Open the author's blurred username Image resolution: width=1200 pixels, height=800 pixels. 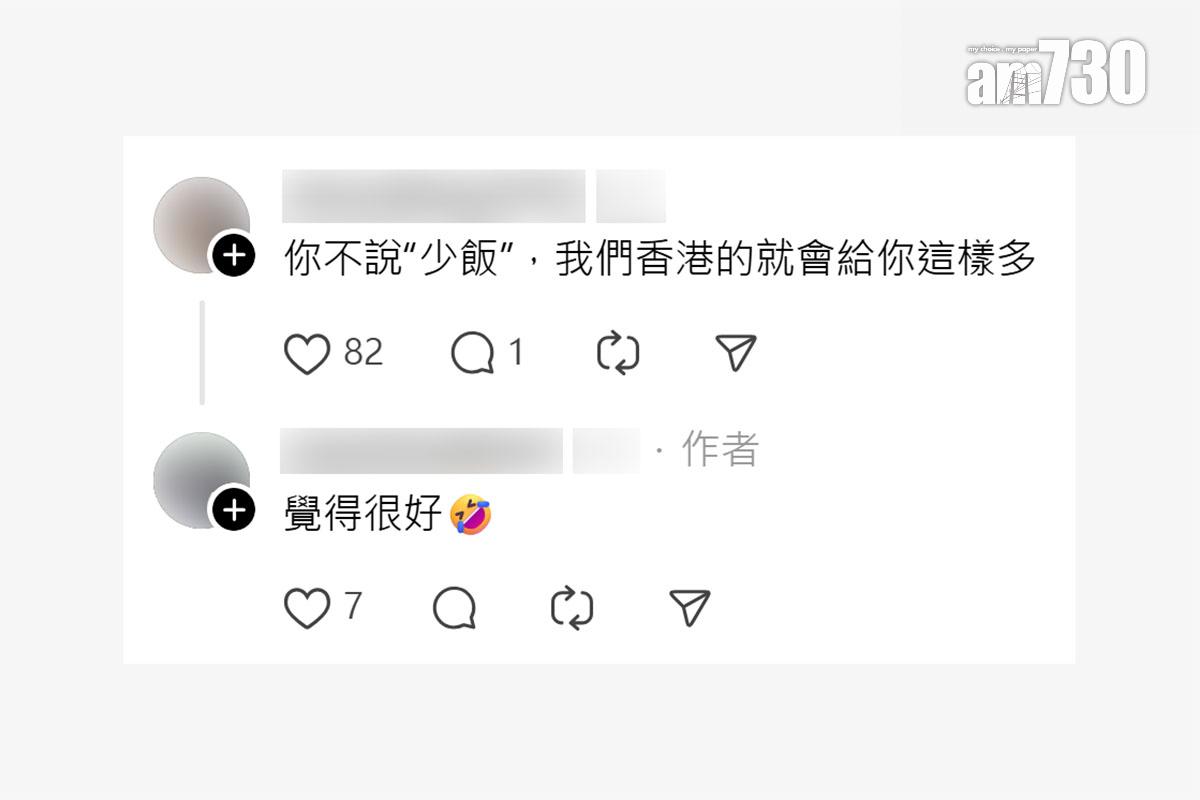pyautogui.click(x=421, y=451)
